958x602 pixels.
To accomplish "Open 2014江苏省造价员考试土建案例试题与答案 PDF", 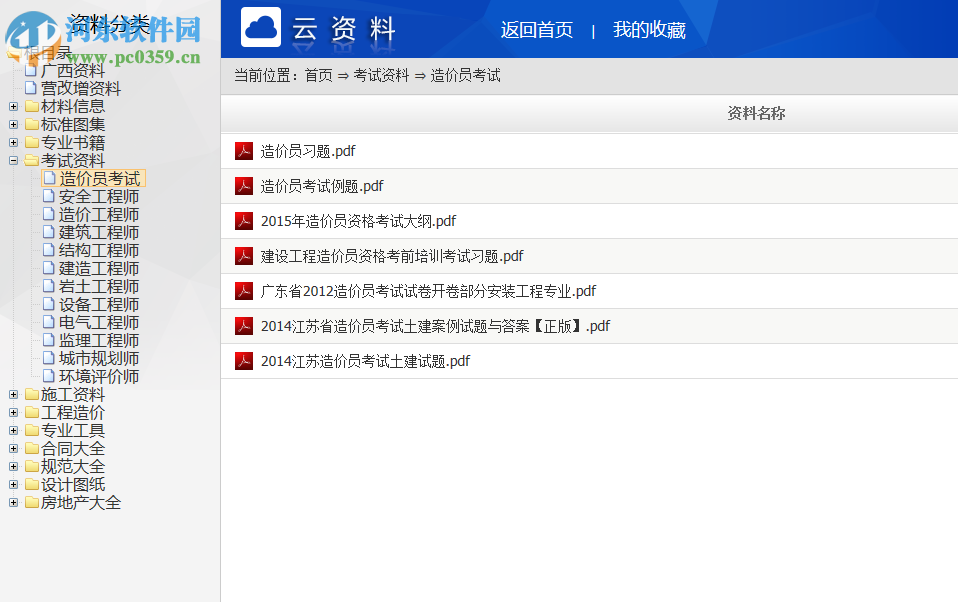I will pyautogui.click(x=434, y=325).
